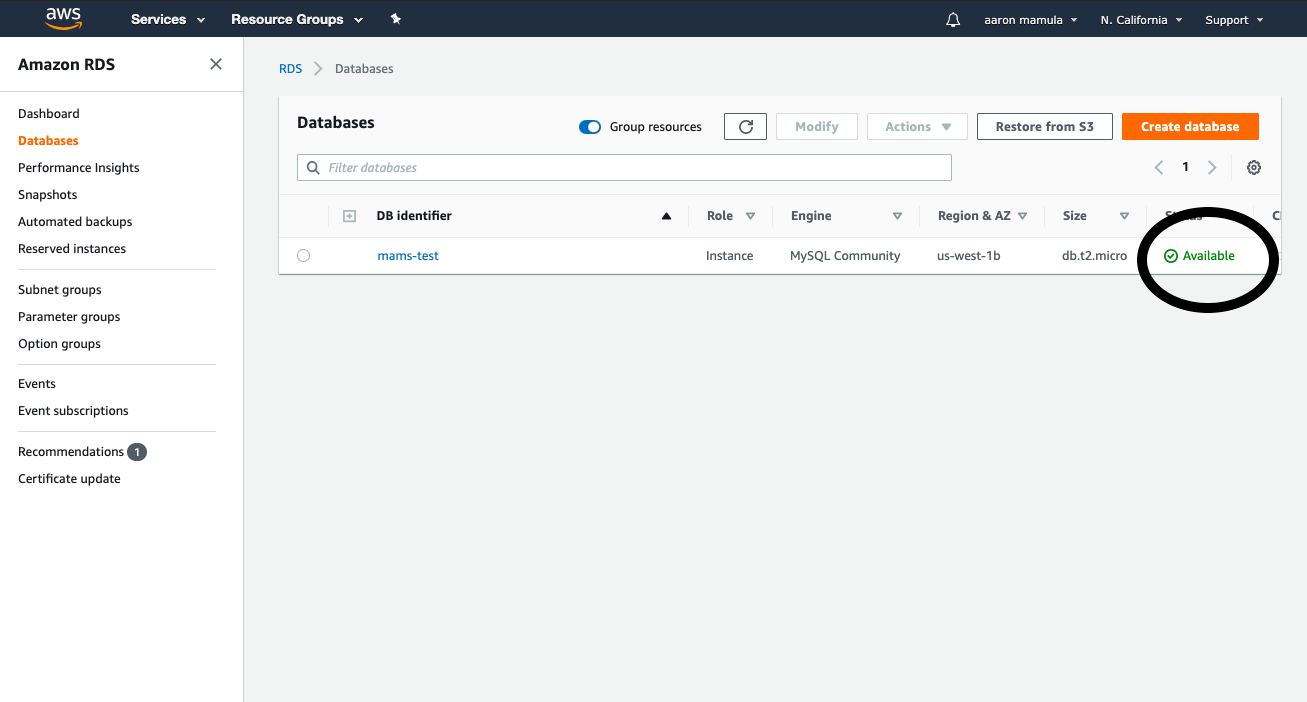The width and height of the screenshot is (1307, 702).
Task: Sort by Region & AZ column arrow
Action: [x=1024, y=216]
